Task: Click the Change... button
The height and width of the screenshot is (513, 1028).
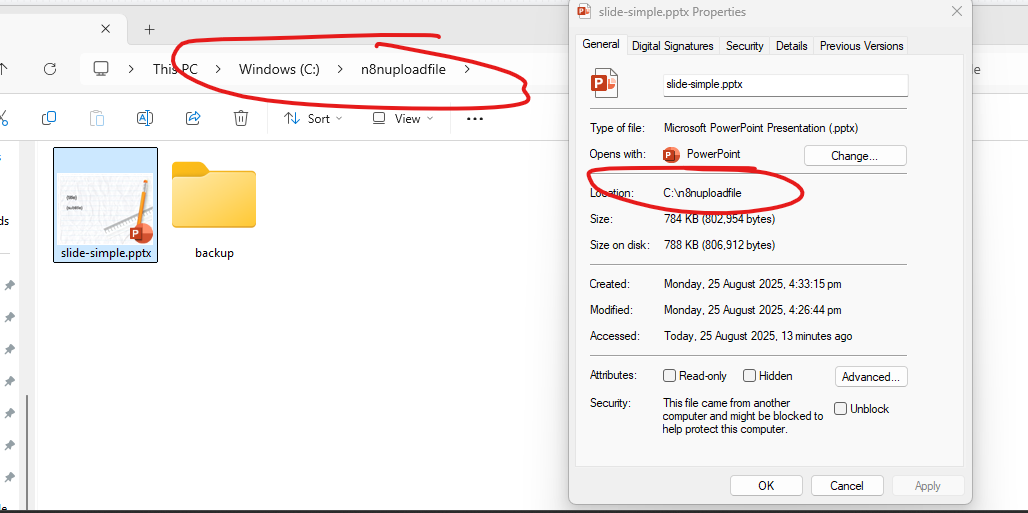Action: click(x=855, y=156)
